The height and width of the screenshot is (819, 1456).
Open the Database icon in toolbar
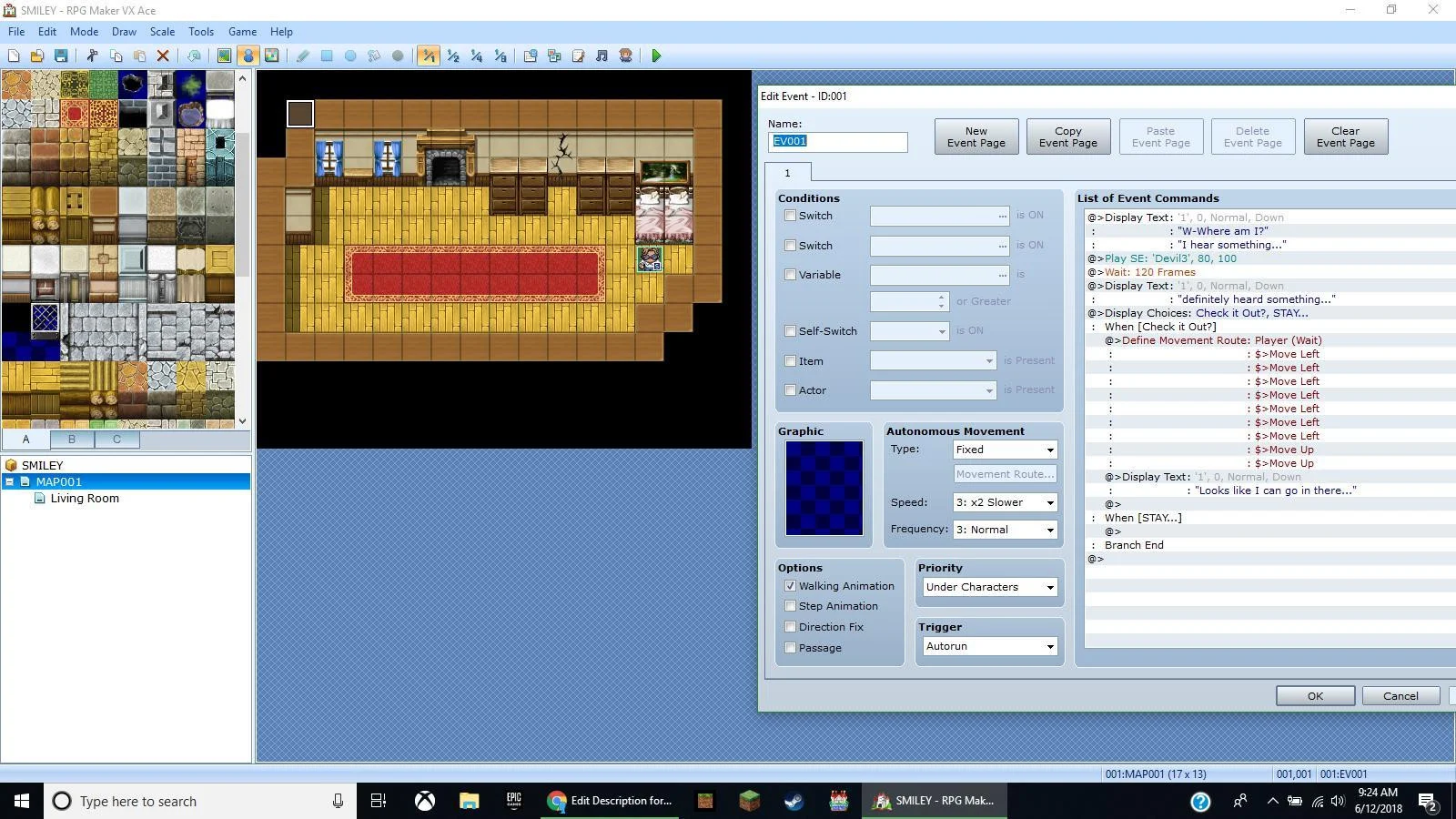tap(531, 56)
